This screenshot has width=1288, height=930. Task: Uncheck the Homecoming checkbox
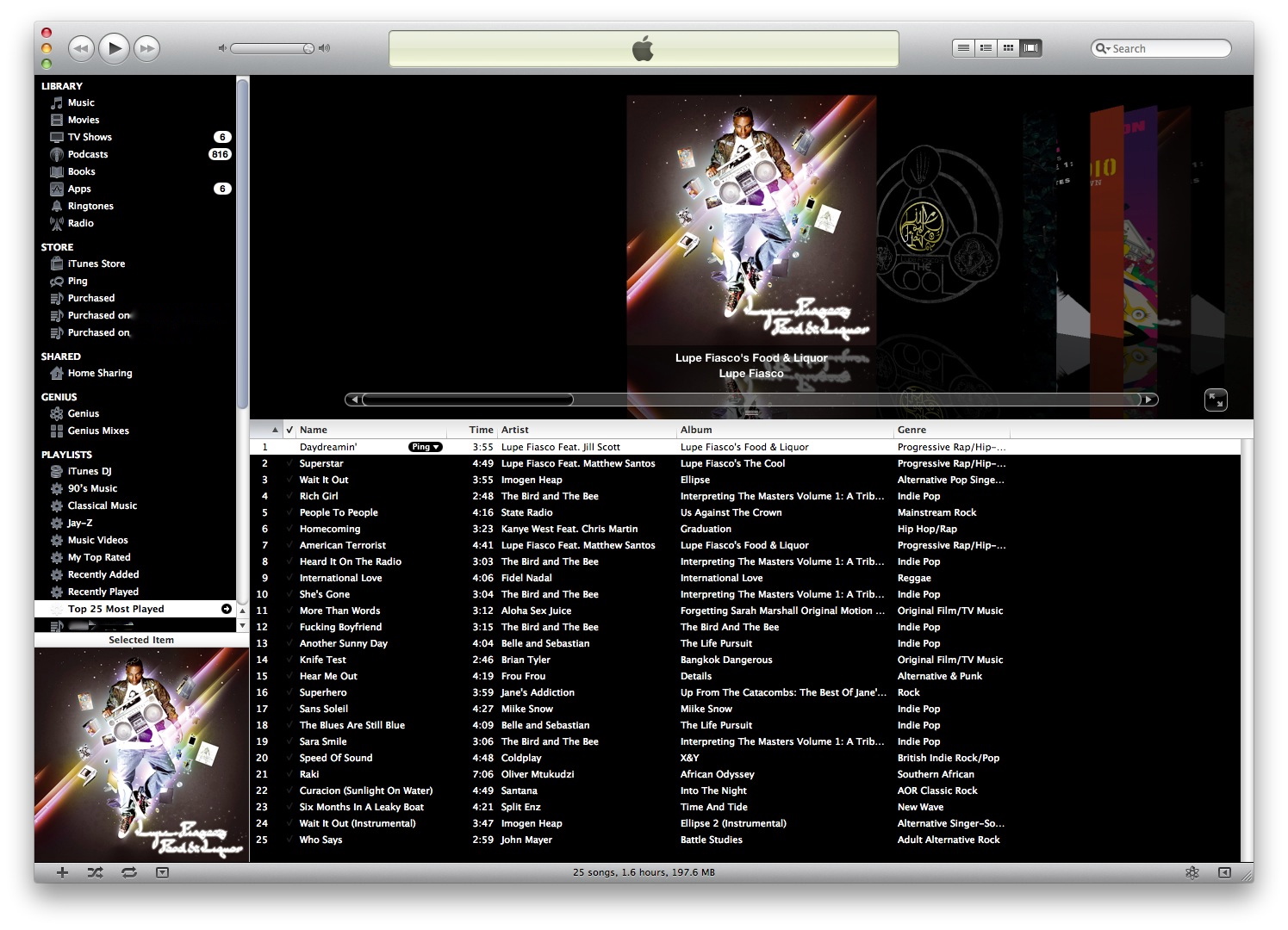(x=289, y=529)
